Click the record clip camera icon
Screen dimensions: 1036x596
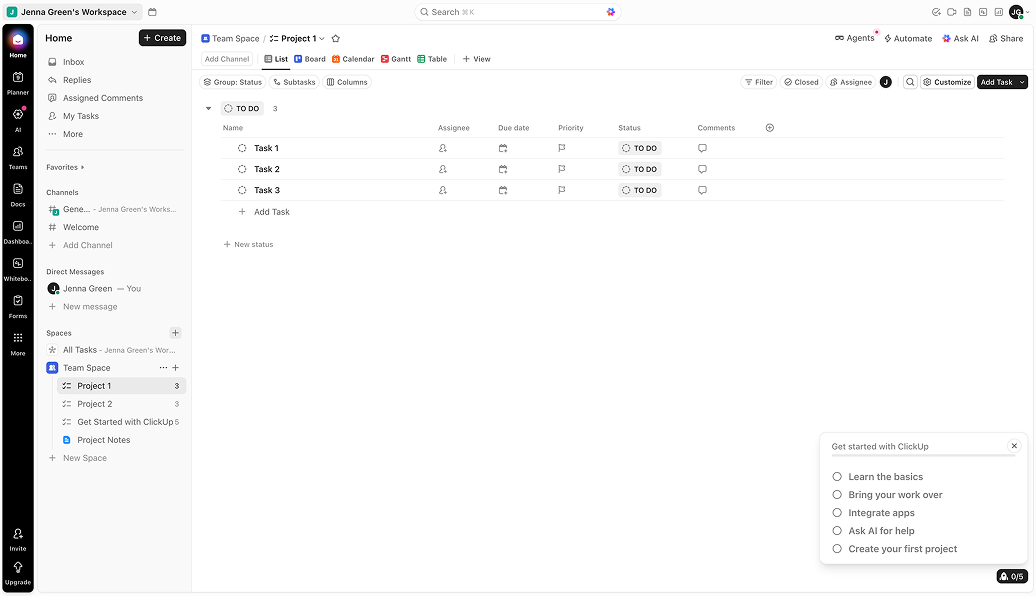[x=951, y=12]
